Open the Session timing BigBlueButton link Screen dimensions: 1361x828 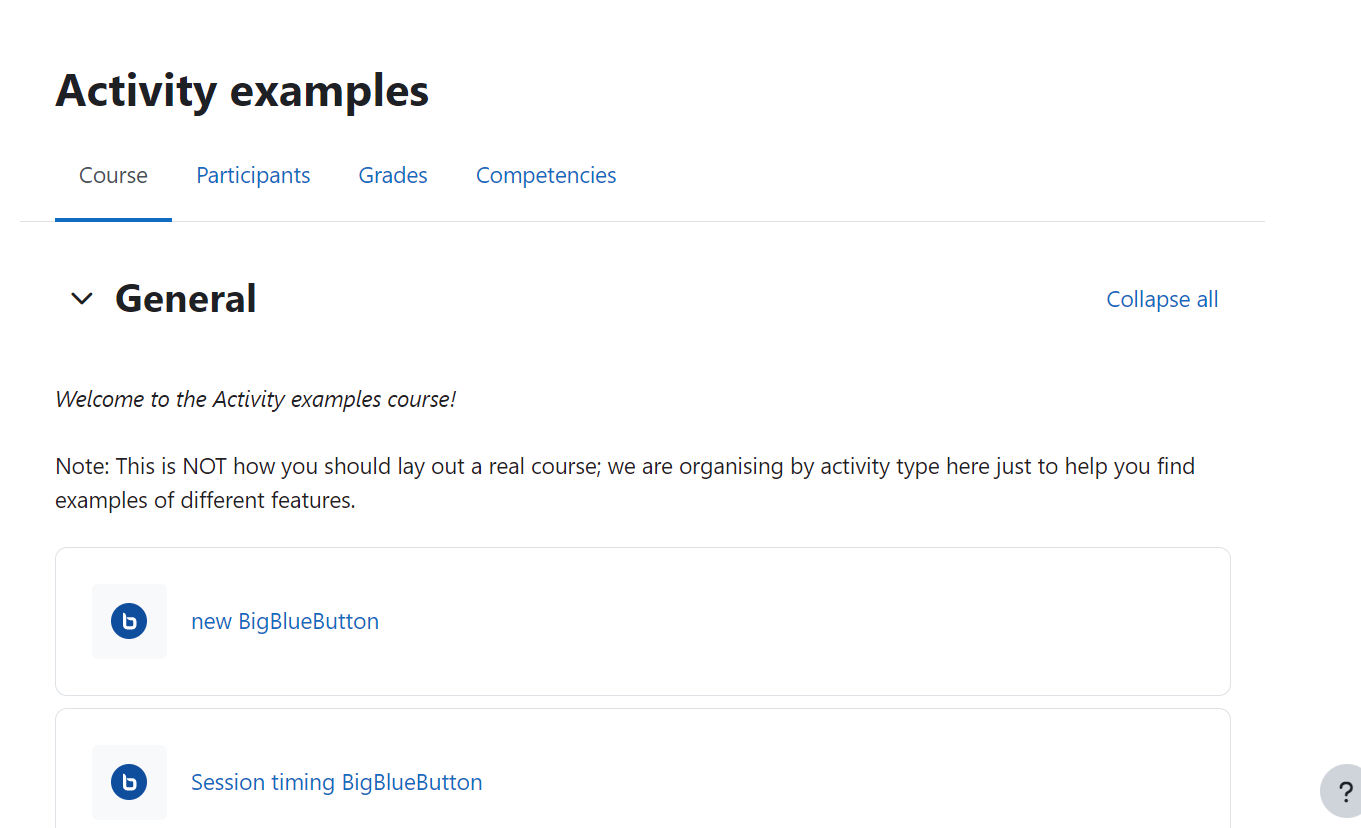(337, 782)
